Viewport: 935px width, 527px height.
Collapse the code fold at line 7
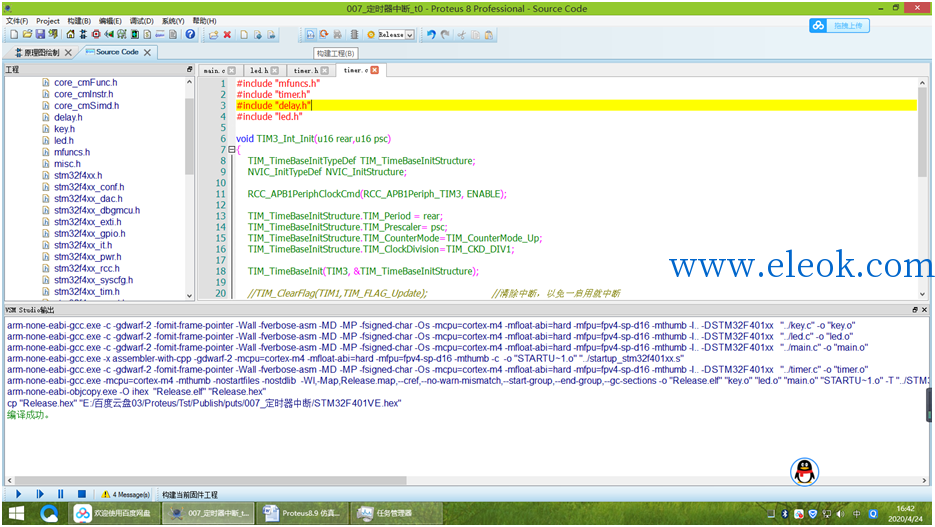point(231,150)
